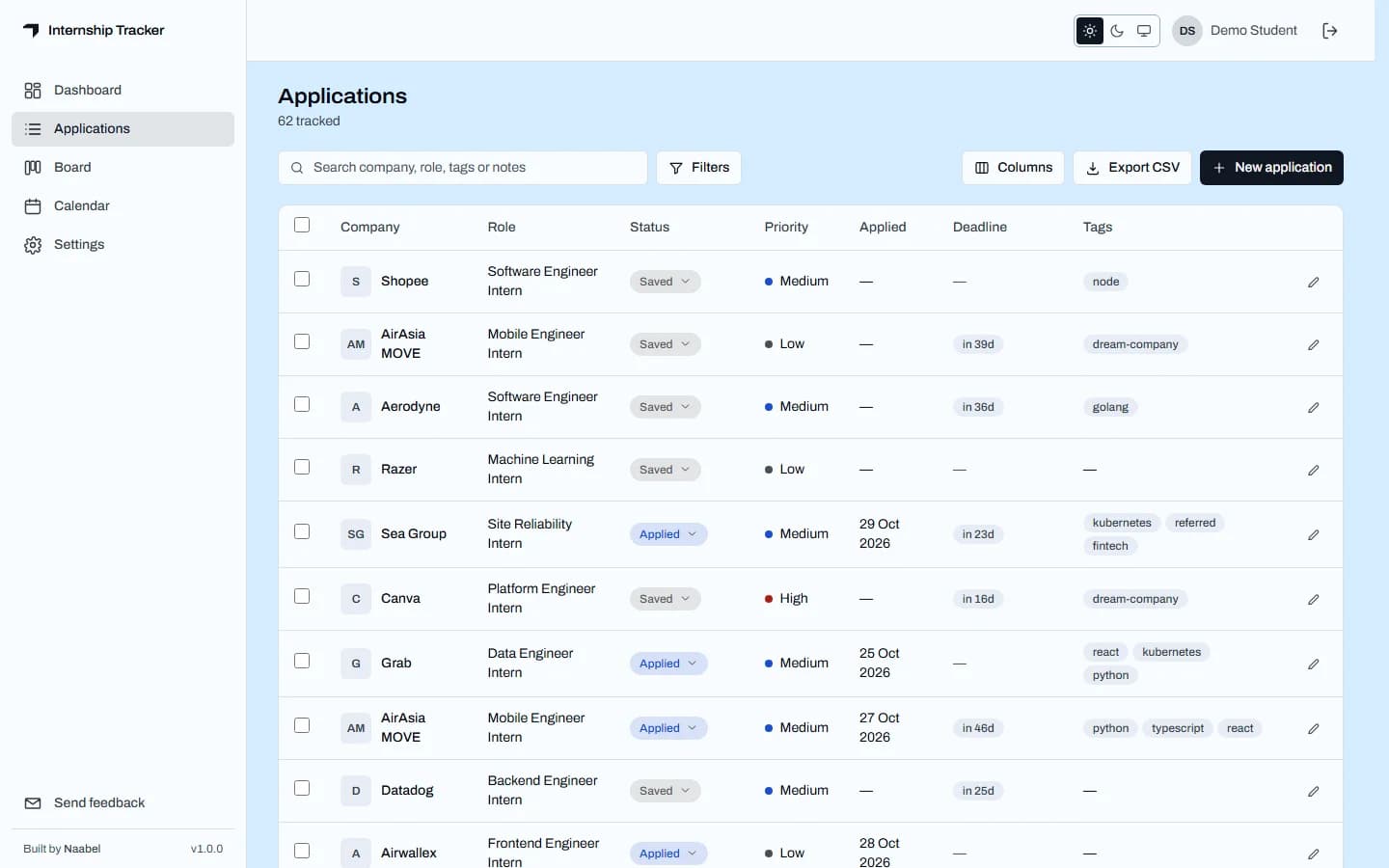Check the Razer row checkbox
This screenshot has height=868, width=1389.
coord(302,467)
